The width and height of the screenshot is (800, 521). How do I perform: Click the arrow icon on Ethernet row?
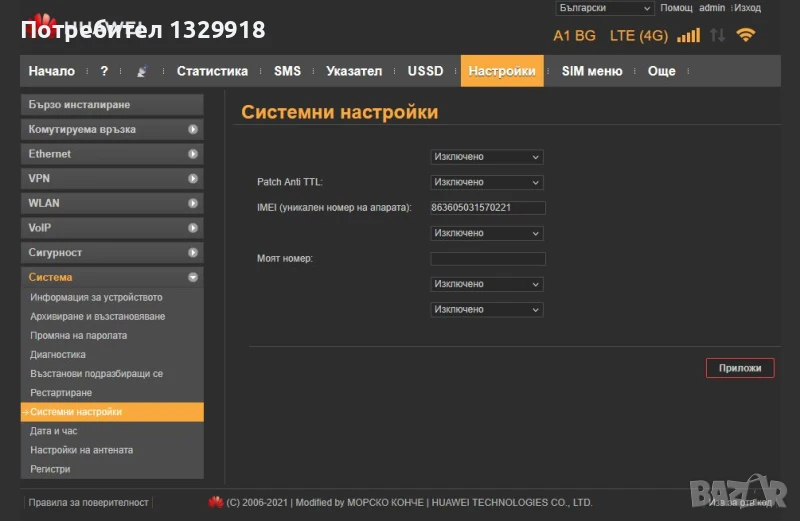pyautogui.click(x=193, y=154)
